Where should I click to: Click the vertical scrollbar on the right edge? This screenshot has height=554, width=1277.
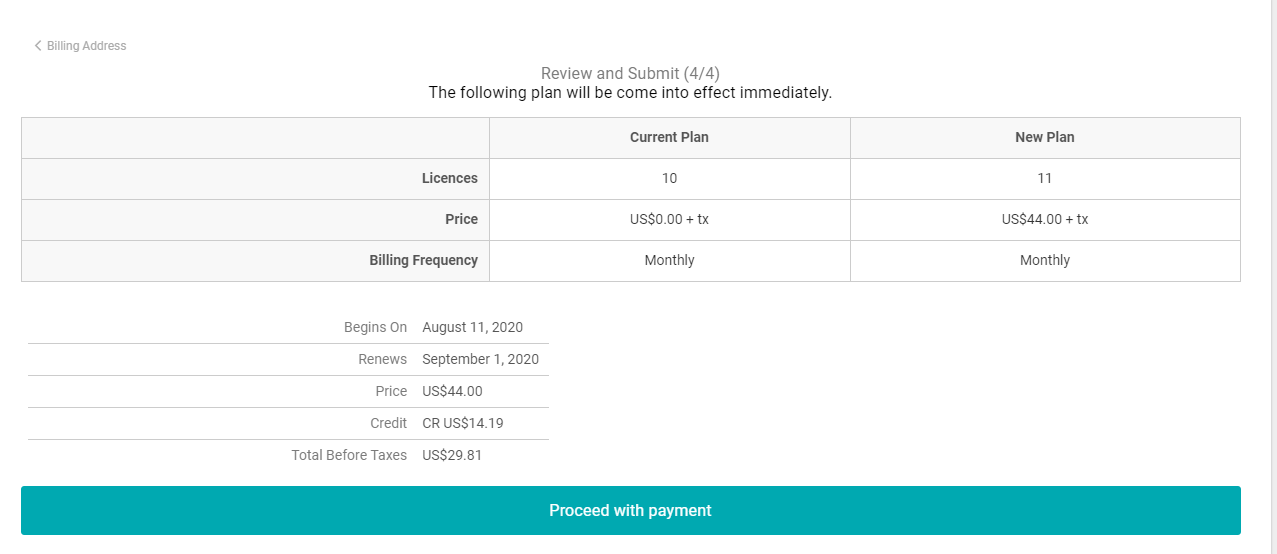[1269, 277]
